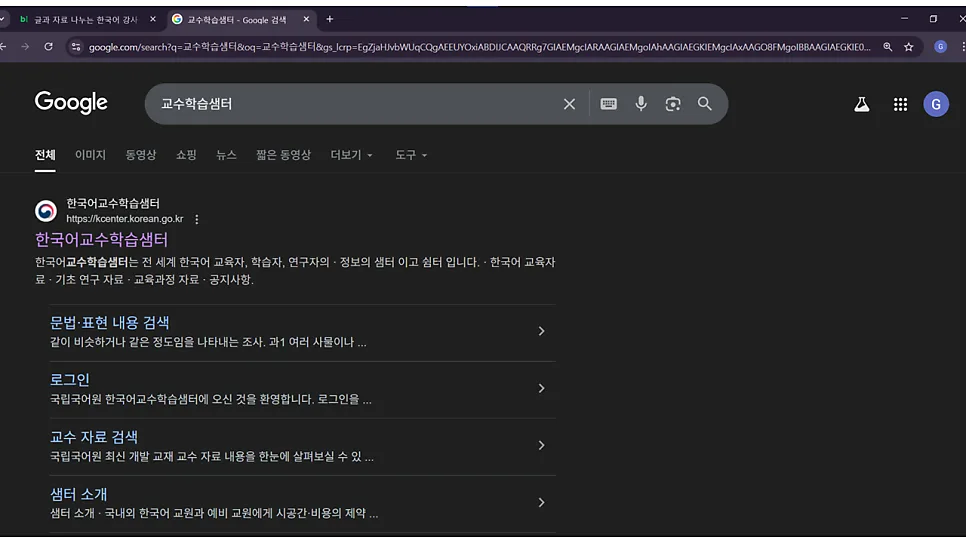This screenshot has height=543, width=966.
Task: Expand chevron for 교수 자료 검색
Action: pos(541,445)
